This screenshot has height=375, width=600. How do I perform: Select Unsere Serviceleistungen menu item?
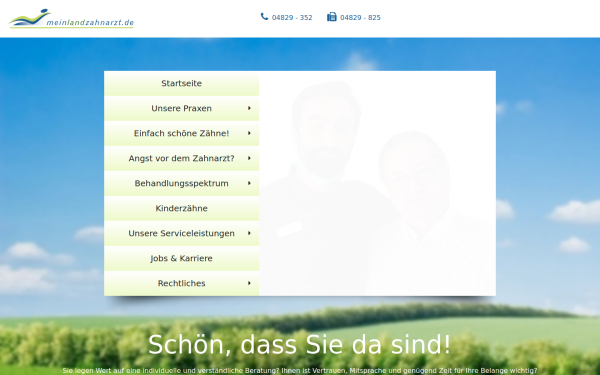tap(181, 233)
